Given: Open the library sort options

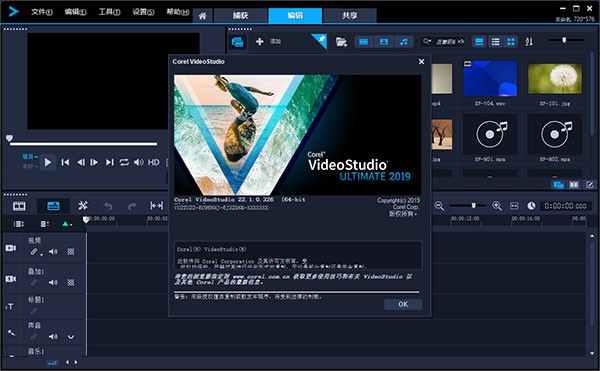Looking at the screenshot, I should [x=529, y=42].
